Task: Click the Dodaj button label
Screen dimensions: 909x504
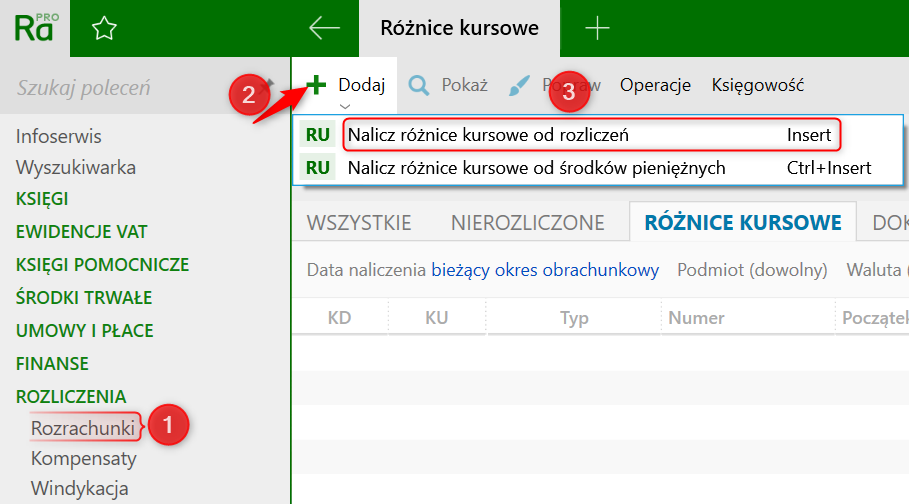Action: [362, 85]
